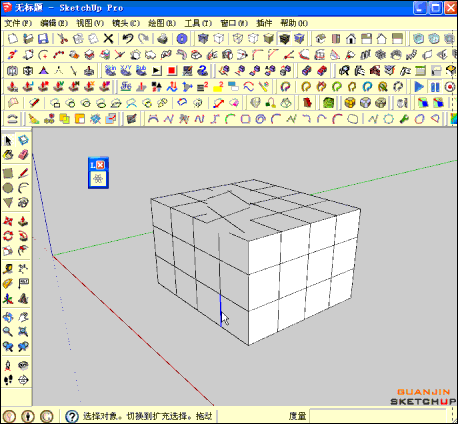Image resolution: width=458 pixels, height=424 pixels.
Task: Click the New file icon
Action: pyautogui.click(x=13, y=39)
